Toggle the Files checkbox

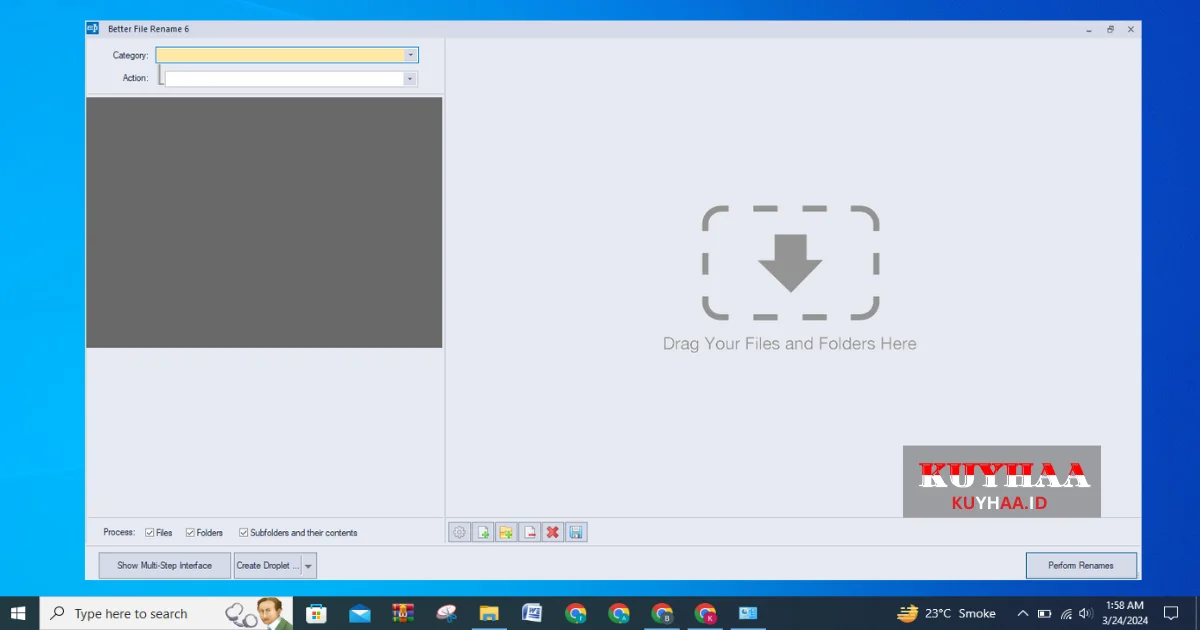pyautogui.click(x=150, y=533)
